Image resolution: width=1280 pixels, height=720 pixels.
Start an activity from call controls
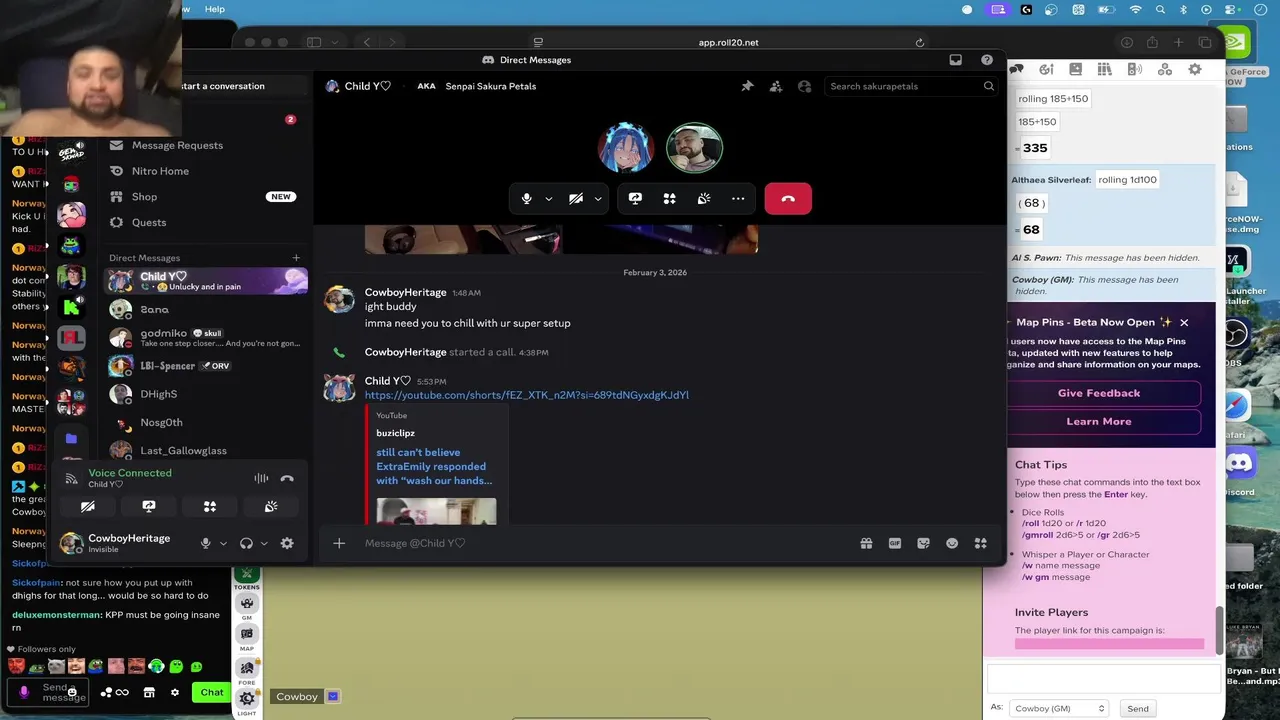point(669,199)
